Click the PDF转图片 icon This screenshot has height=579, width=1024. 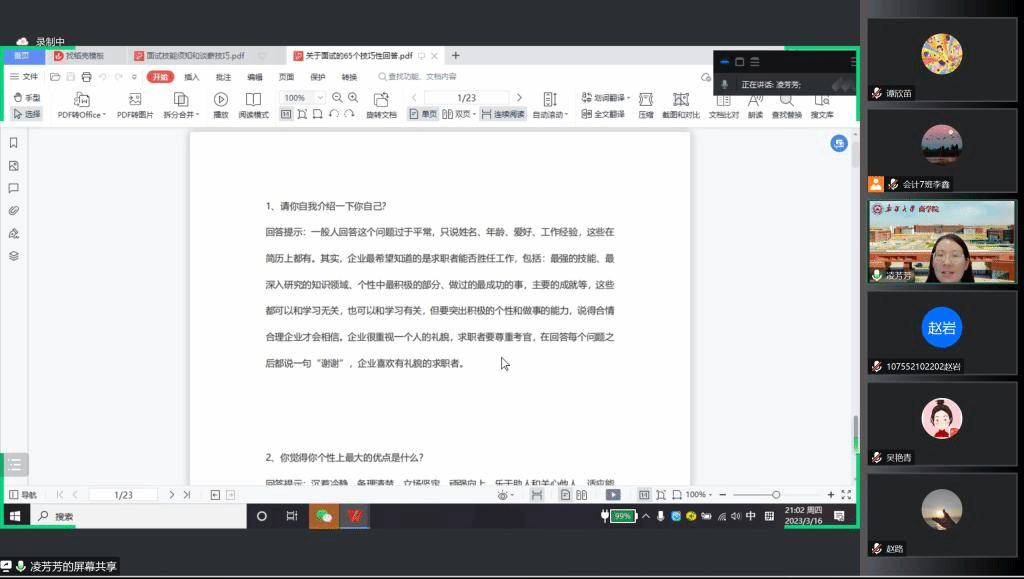coord(135,99)
